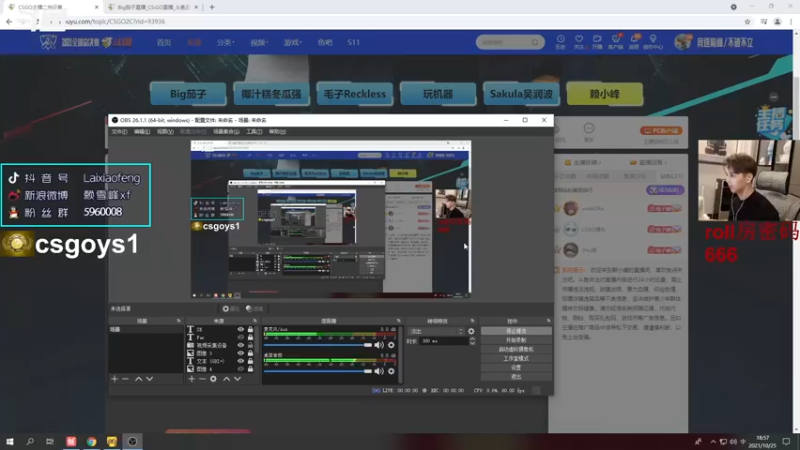Image resolution: width=800 pixels, height=450 pixels.
Task: Open Windows Start menu
Action: click(9, 441)
